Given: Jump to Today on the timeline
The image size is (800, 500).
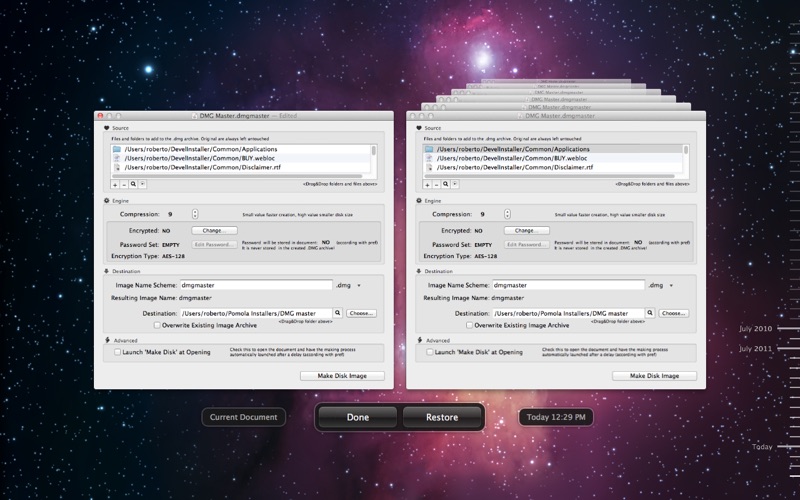Looking at the screenshot, I should click(762, 447).
